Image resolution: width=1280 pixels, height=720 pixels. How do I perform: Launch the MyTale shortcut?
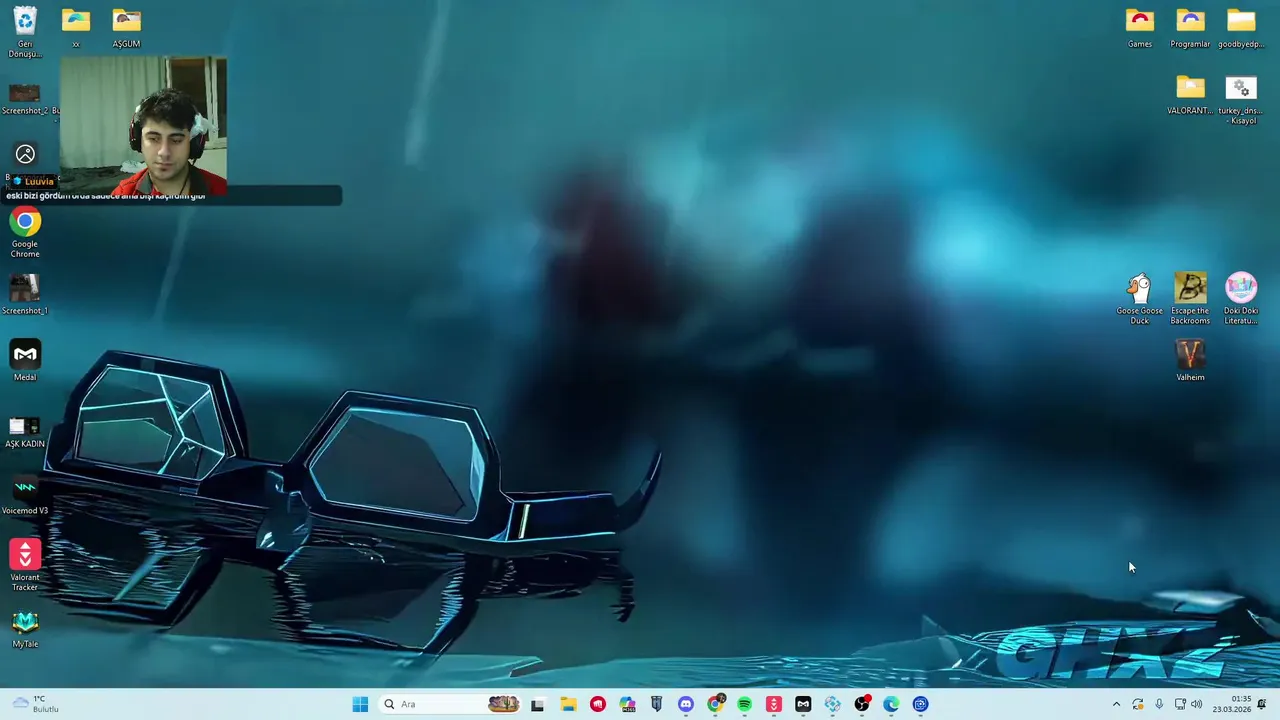(25, 628)
